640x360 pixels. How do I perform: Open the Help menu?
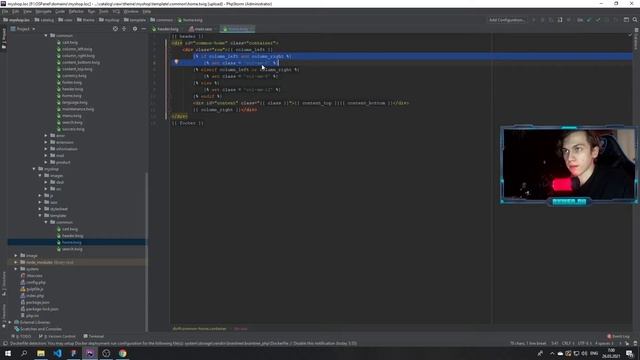pyautogui.click(x=147, y=11)
